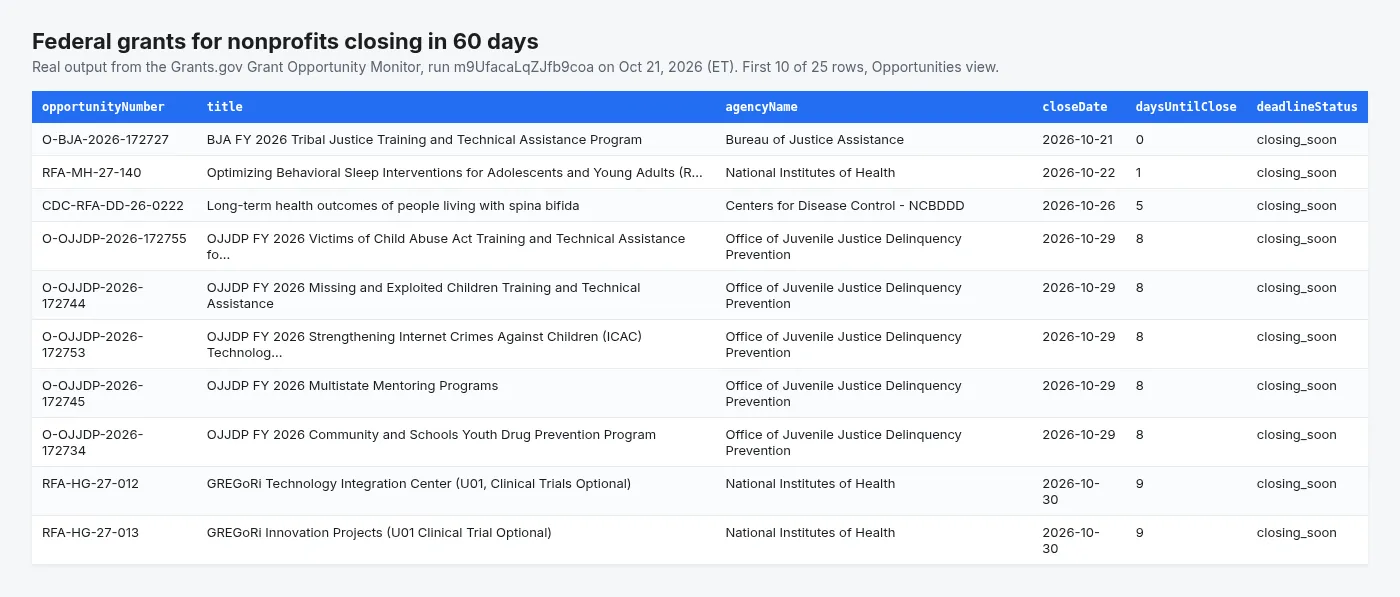The width and height of the screenshot is (1400, 597).
Task: Click opportunity number CDC-RFA-DD-26-0222
Action: [113, 206]
